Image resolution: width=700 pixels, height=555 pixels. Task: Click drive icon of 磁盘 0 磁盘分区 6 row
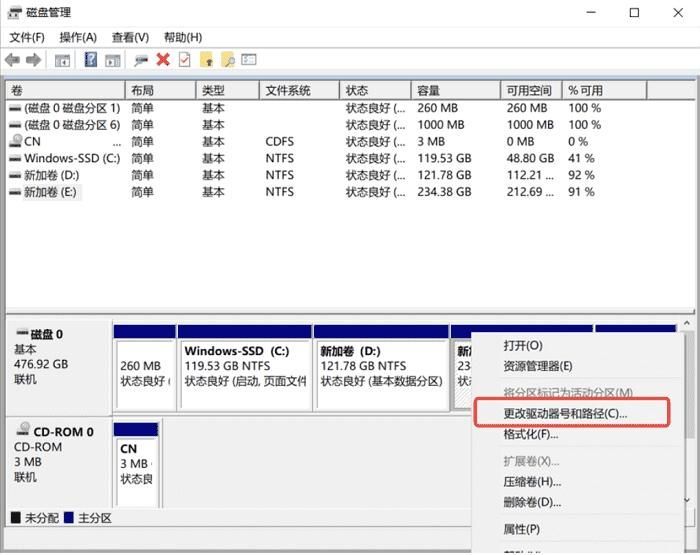click(15, 125)
